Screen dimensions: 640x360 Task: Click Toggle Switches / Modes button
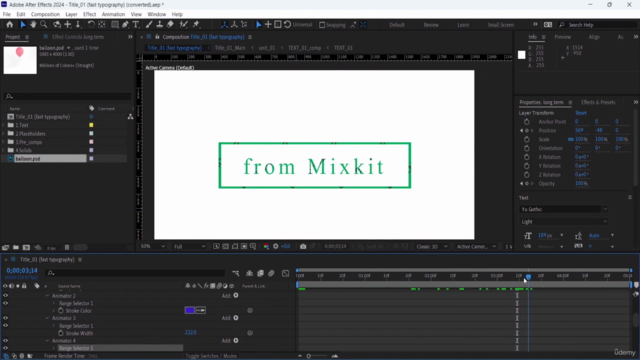[211, 356]
